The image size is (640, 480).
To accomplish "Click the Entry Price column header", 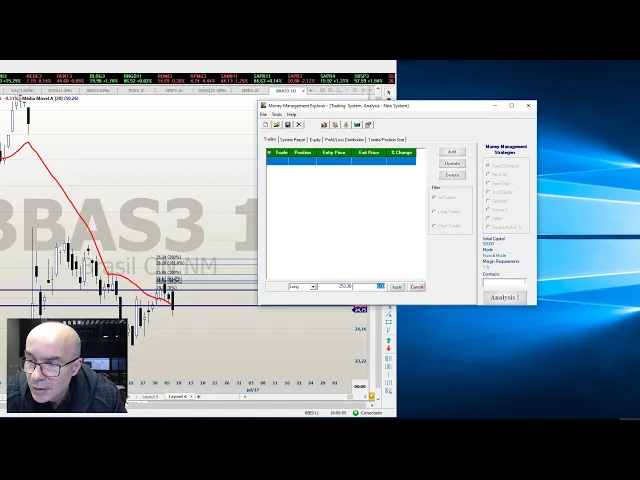I will (334, 153).
